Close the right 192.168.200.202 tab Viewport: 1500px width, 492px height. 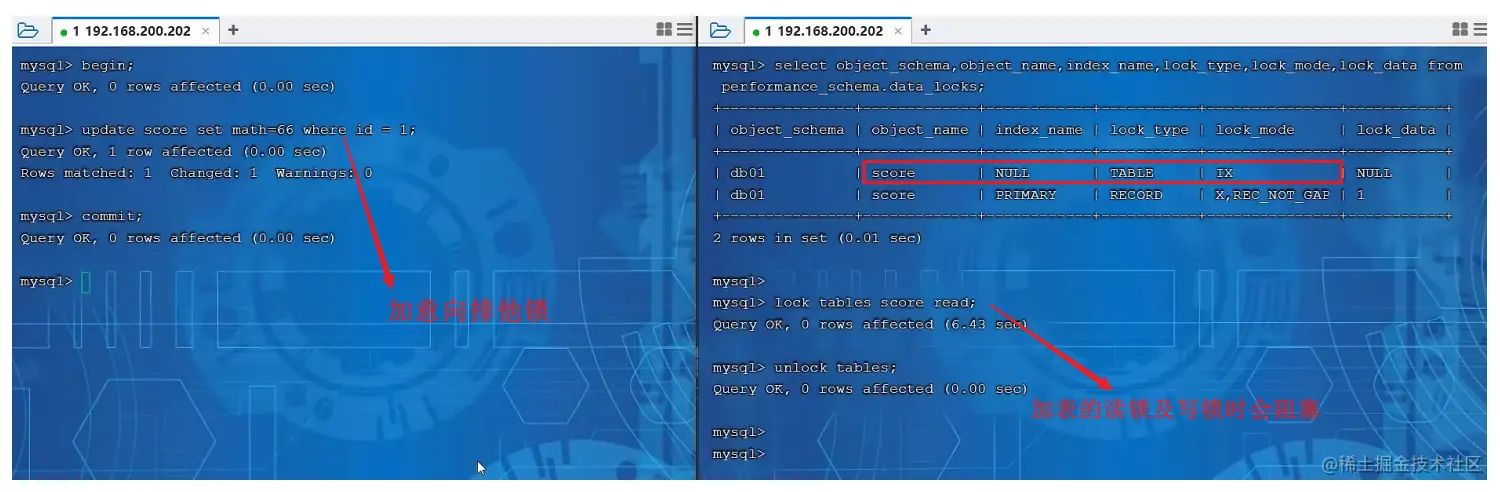pos(898,31)
